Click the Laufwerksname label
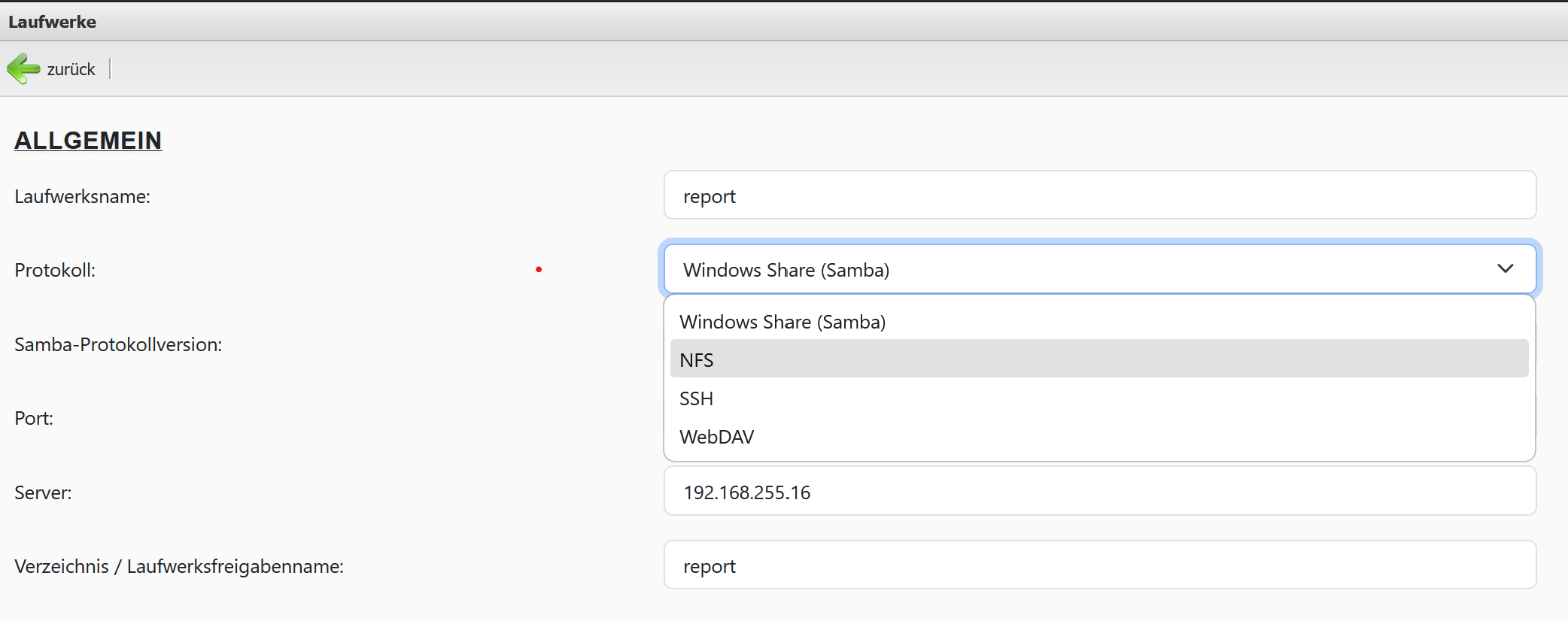 click(82, 196)
